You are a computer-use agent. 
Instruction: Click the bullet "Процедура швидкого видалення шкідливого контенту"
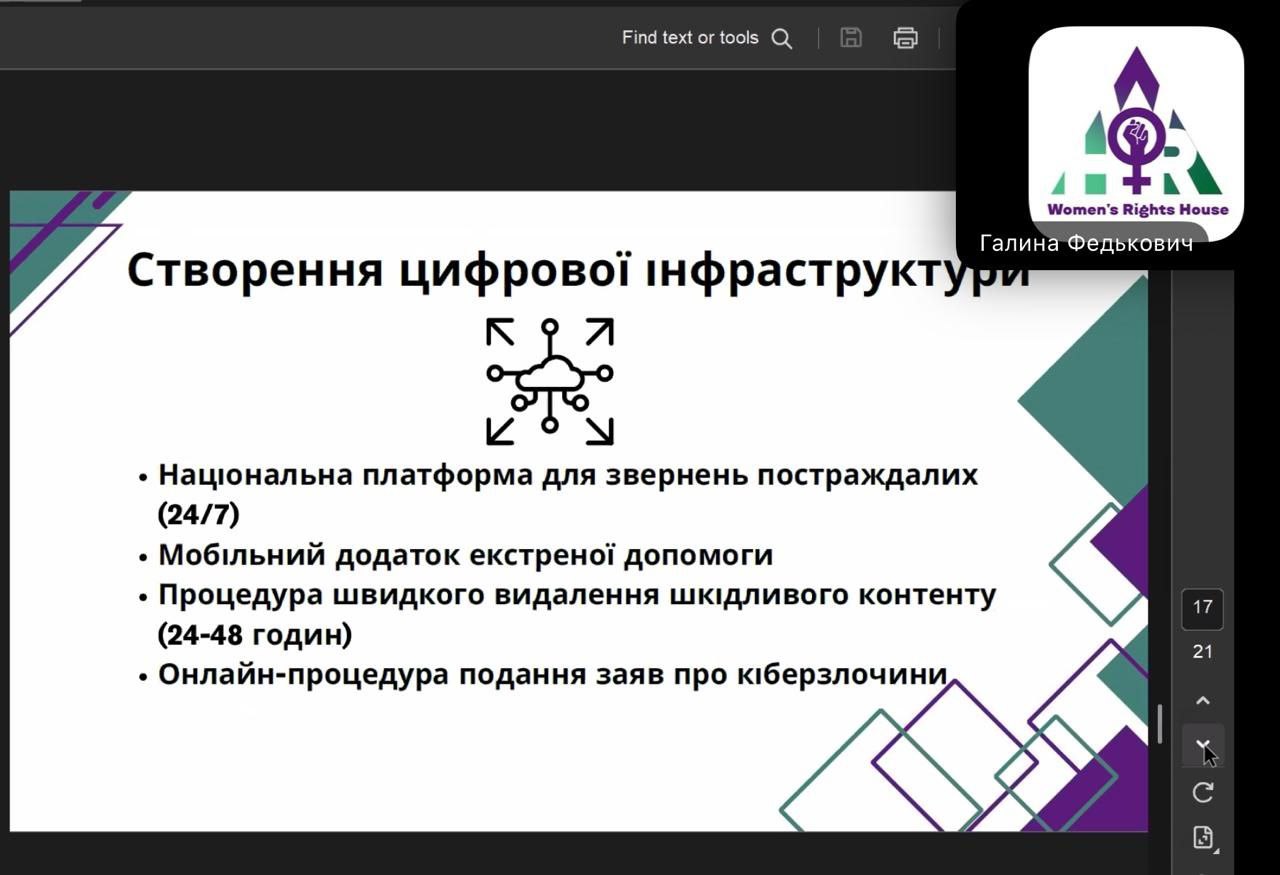577,595
